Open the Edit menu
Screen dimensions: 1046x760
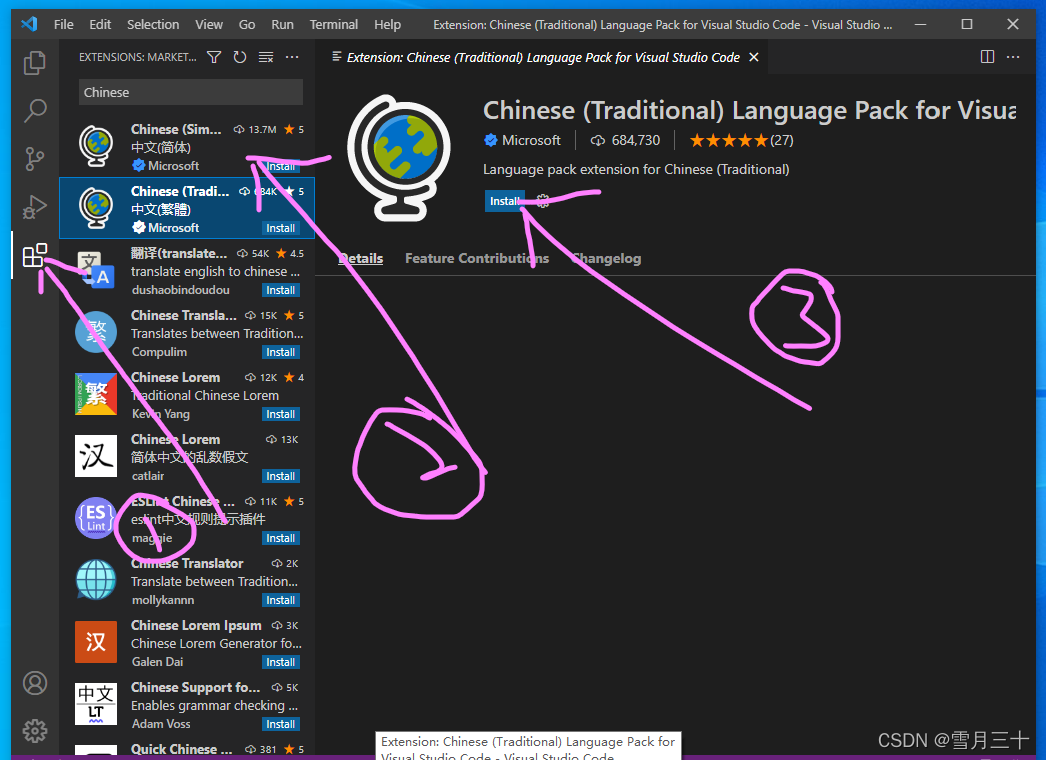(x=100, y=25)
